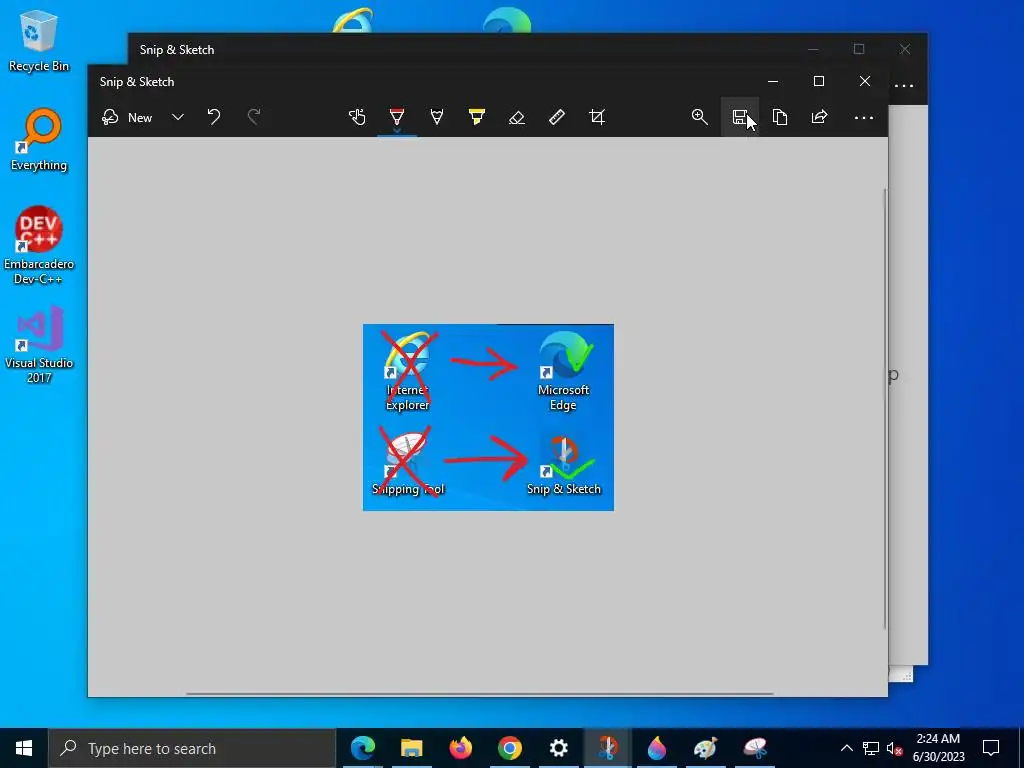1024x768 pixels.
Task: Click the Redo arrow icon
Action: (254, 117)
